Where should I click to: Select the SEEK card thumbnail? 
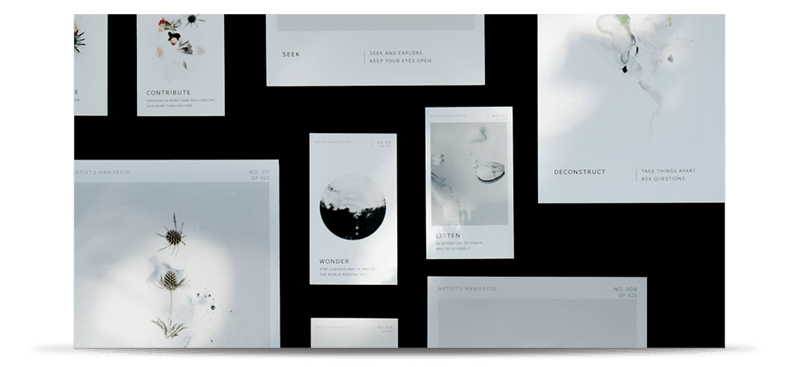click(376, 50)
